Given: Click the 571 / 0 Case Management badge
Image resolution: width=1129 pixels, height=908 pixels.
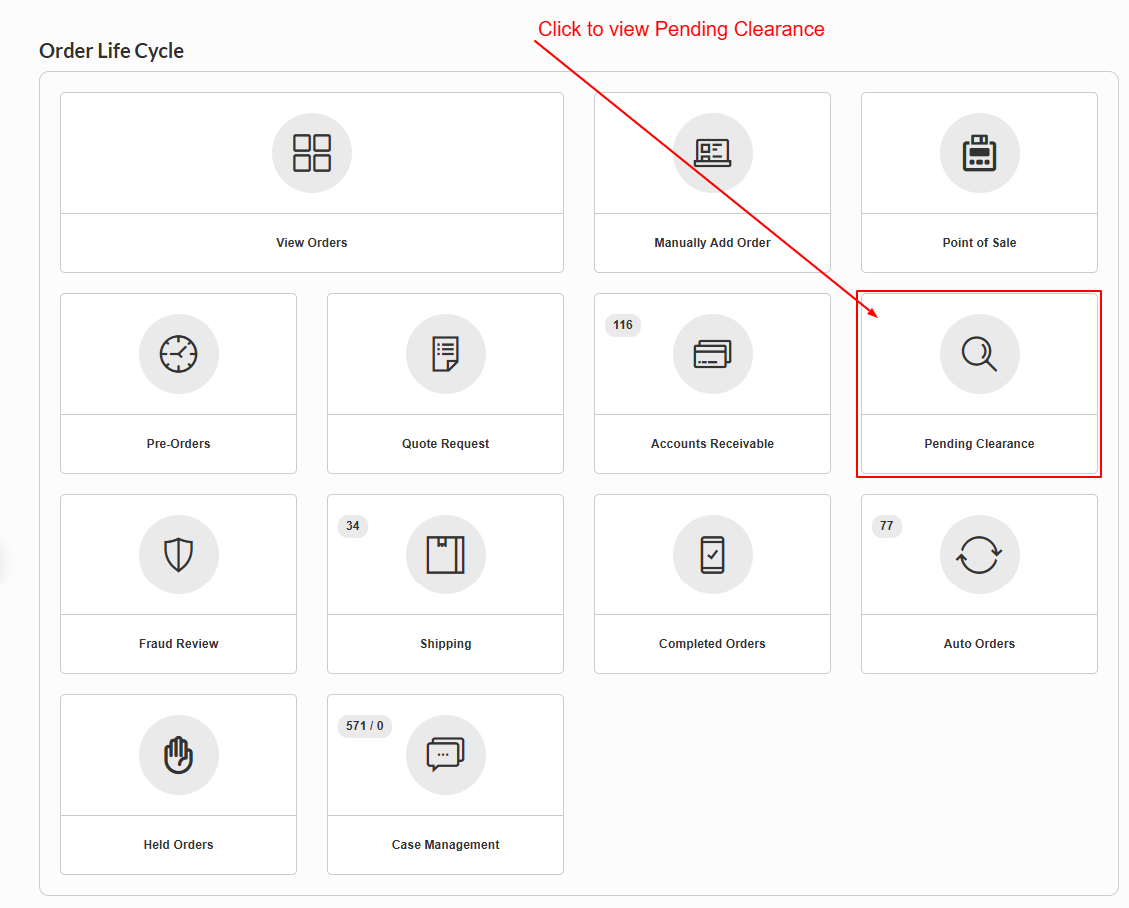Looking at the screenshot, I should pos(364,726).
